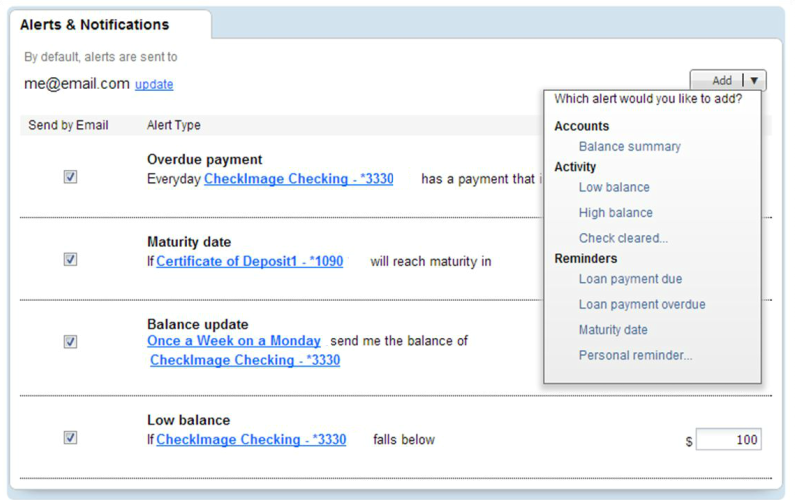Open CheckImage Checking link under Overdue payment
Viewport: 796px width, 500px height.
(298, 179)
